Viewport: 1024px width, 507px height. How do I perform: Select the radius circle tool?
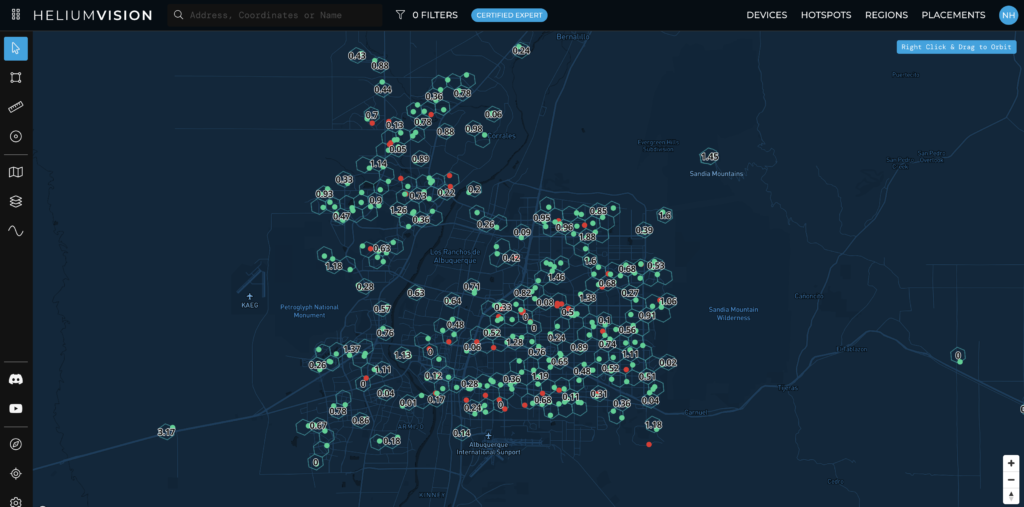(16, 136)
